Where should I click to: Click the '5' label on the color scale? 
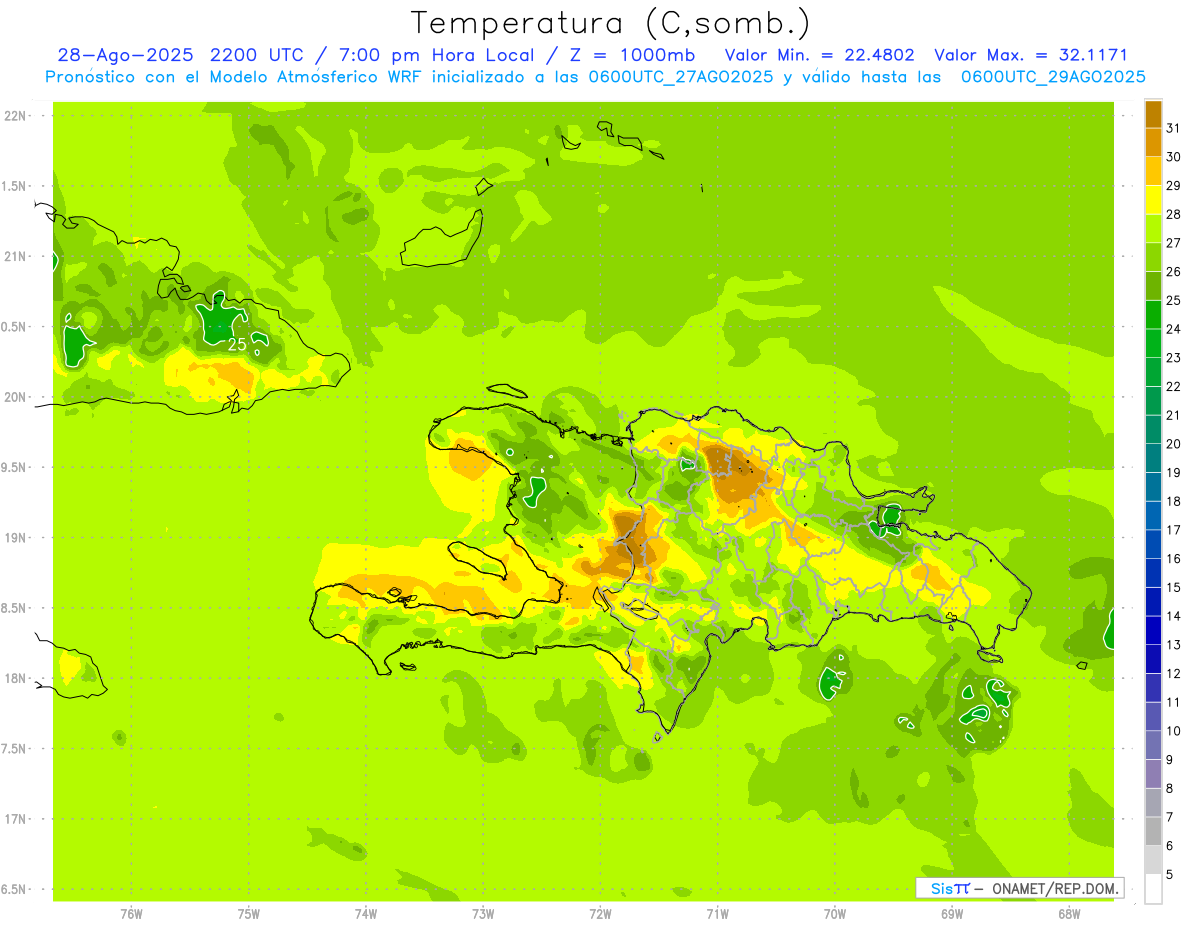pos(1170,875)
